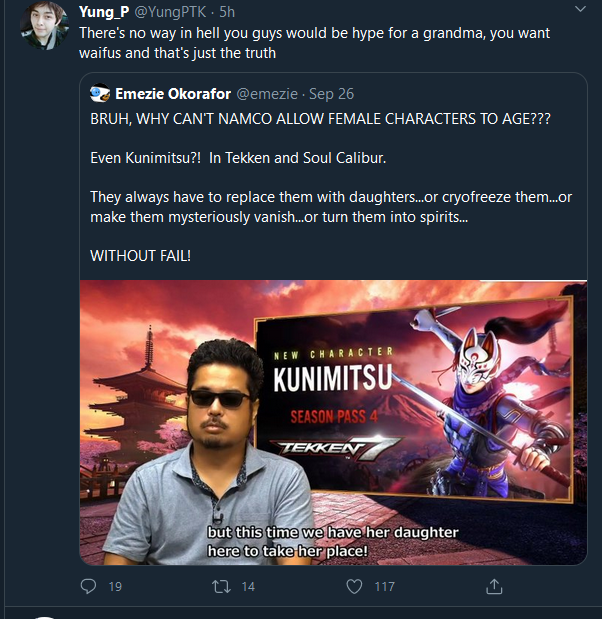Viewport: 602px width, 619px height.
Task: Click the Emezie Okorafor name
Action: pyautogui.click(x=173, y=94)
